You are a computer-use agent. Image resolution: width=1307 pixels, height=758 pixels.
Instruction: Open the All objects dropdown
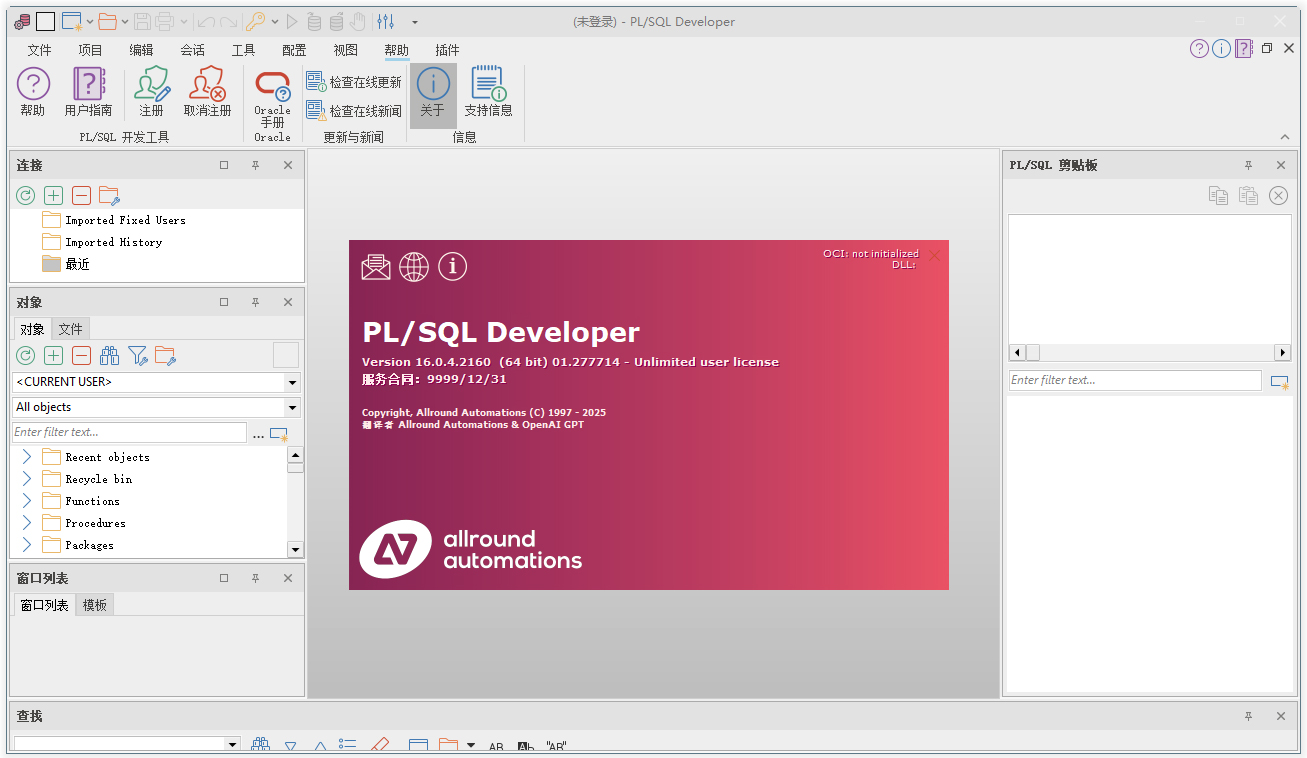291,407
